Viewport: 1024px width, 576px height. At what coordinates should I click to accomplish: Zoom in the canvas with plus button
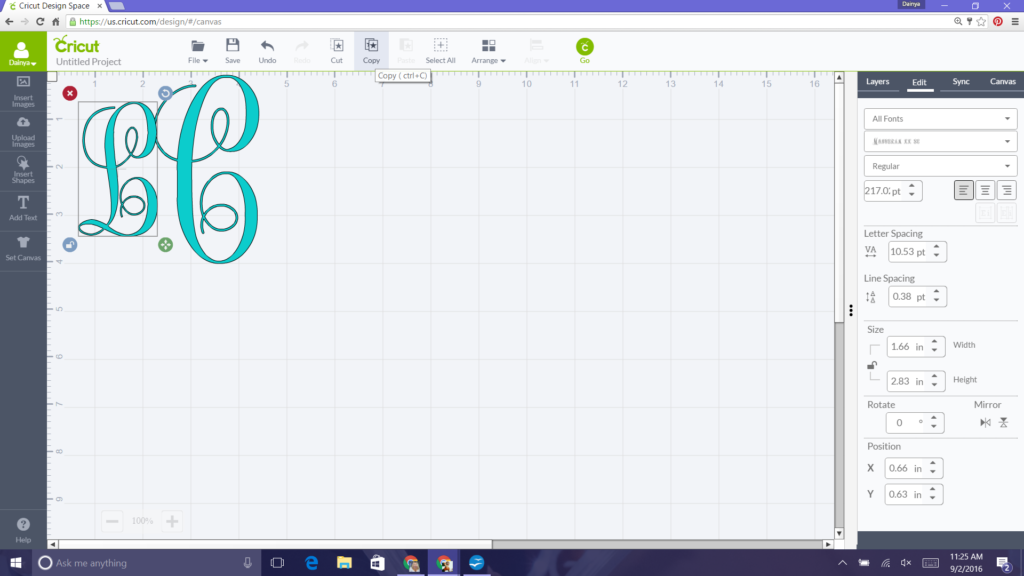[x=172, y=521]
